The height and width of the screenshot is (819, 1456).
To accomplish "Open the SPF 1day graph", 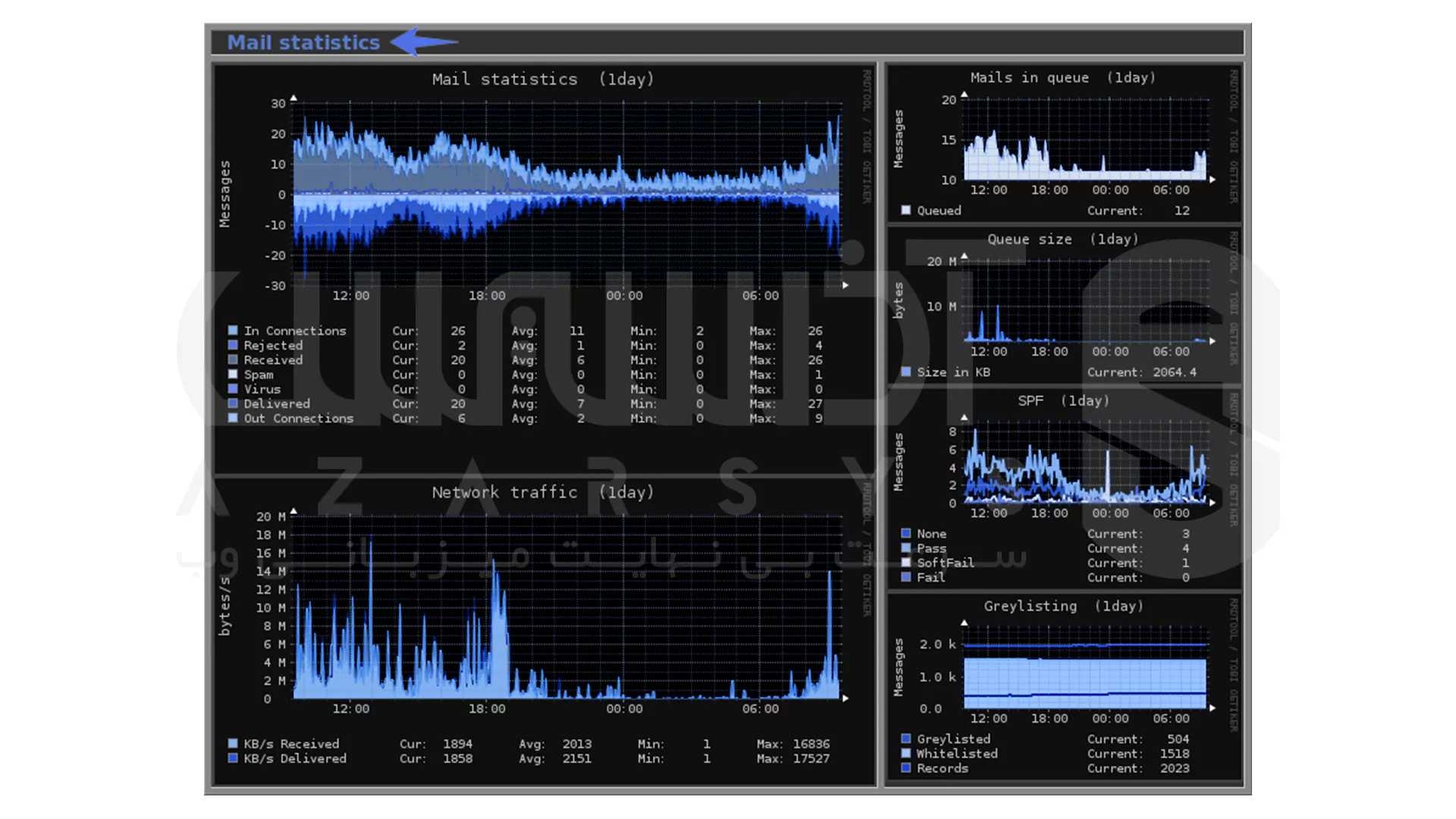I will pos(1064,488).
